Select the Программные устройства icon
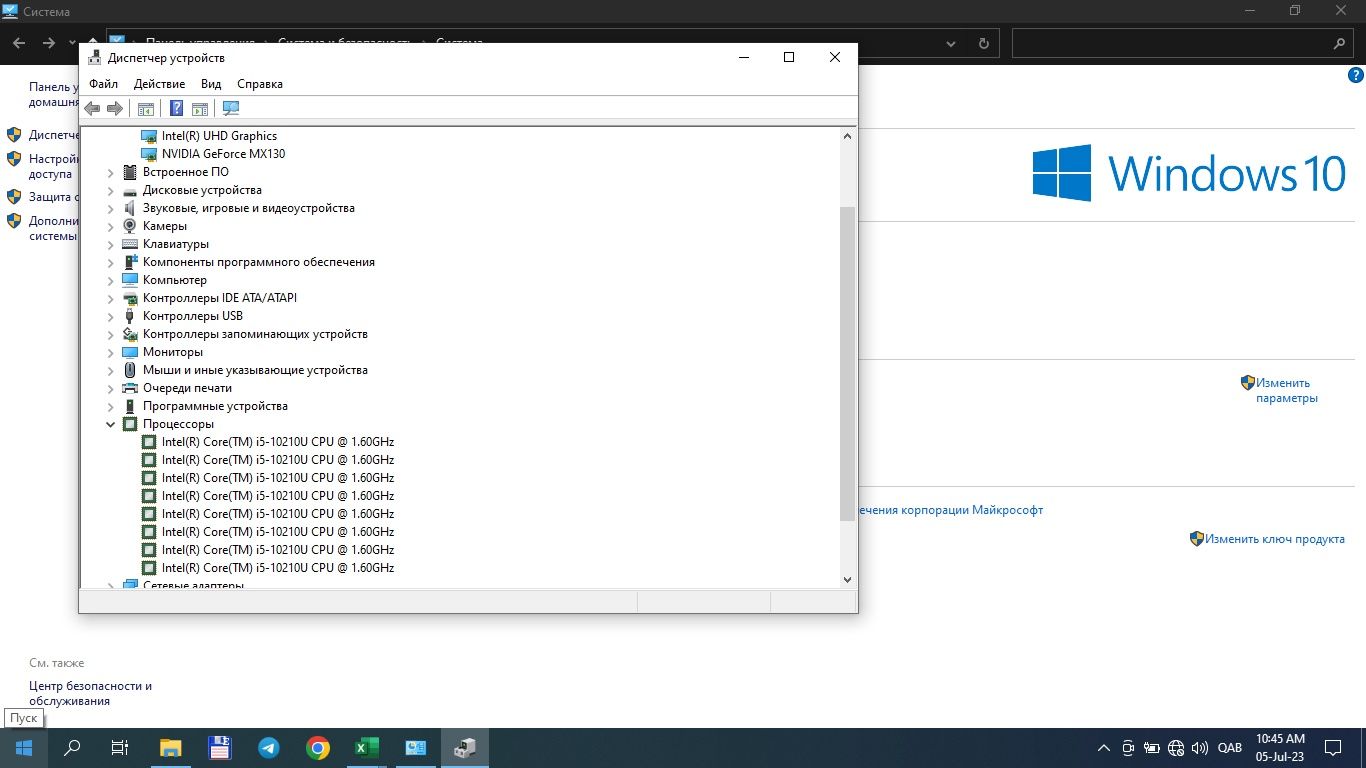 click(x=129, y=406)
